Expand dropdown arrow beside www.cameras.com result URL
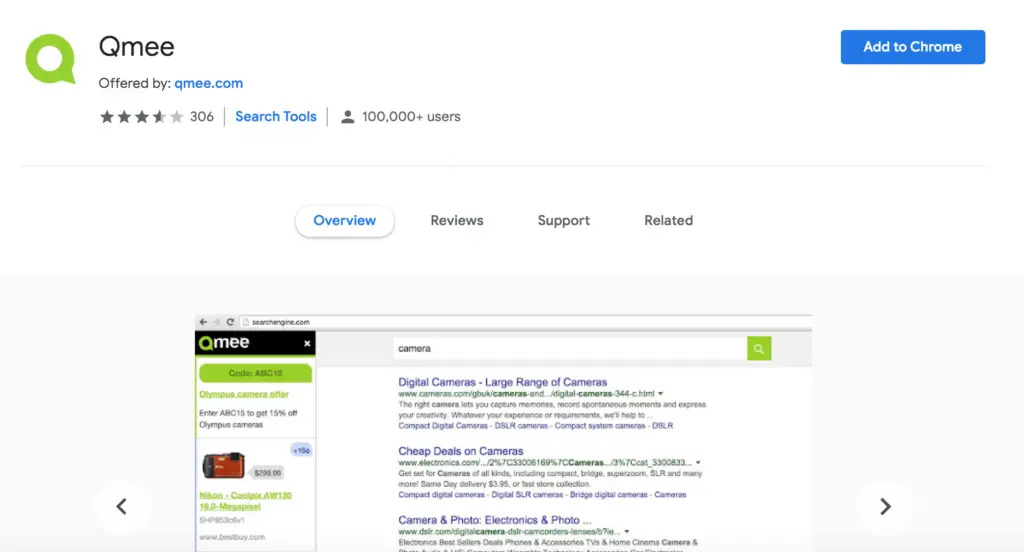The height and width of the screenshot is (552, 1024). 661,394
